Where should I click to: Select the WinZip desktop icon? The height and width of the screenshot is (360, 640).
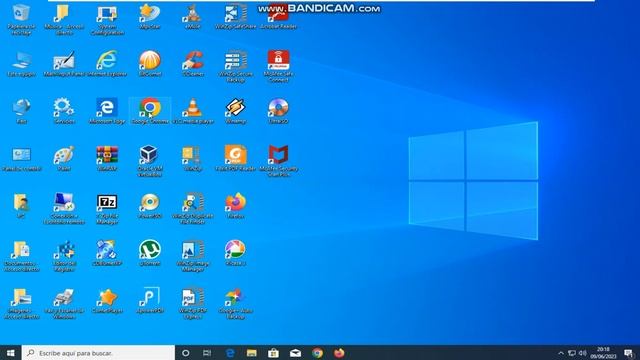pyautogui.click(x=193, y=158)
